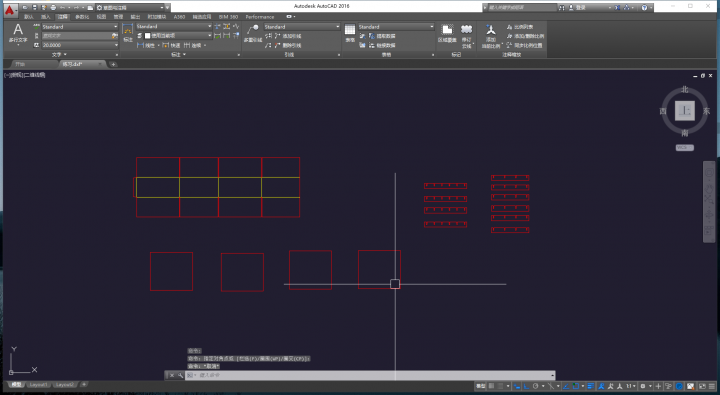
Task: Click the command line input field
Action: [367, 375]
